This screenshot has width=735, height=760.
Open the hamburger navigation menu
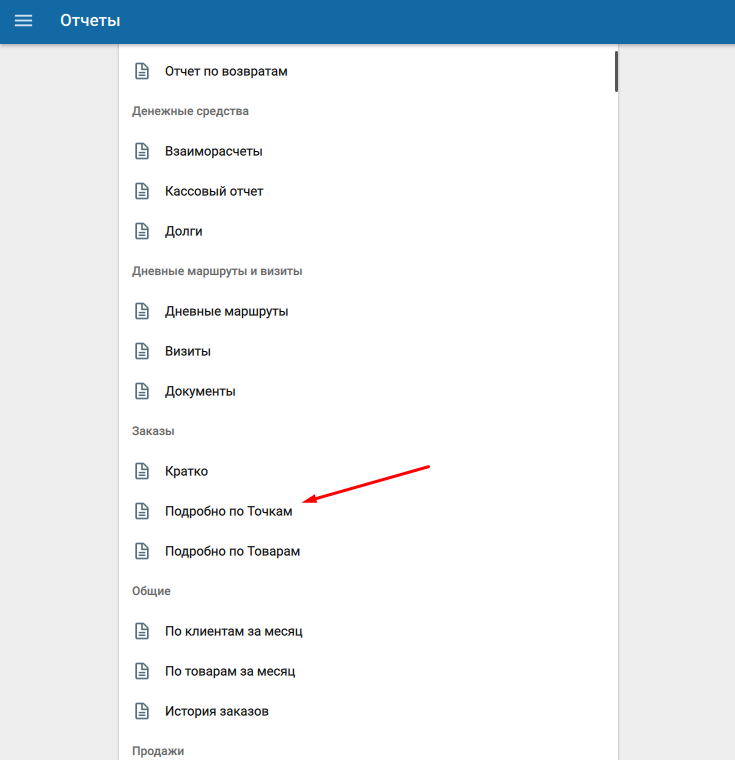pos(23,21)
